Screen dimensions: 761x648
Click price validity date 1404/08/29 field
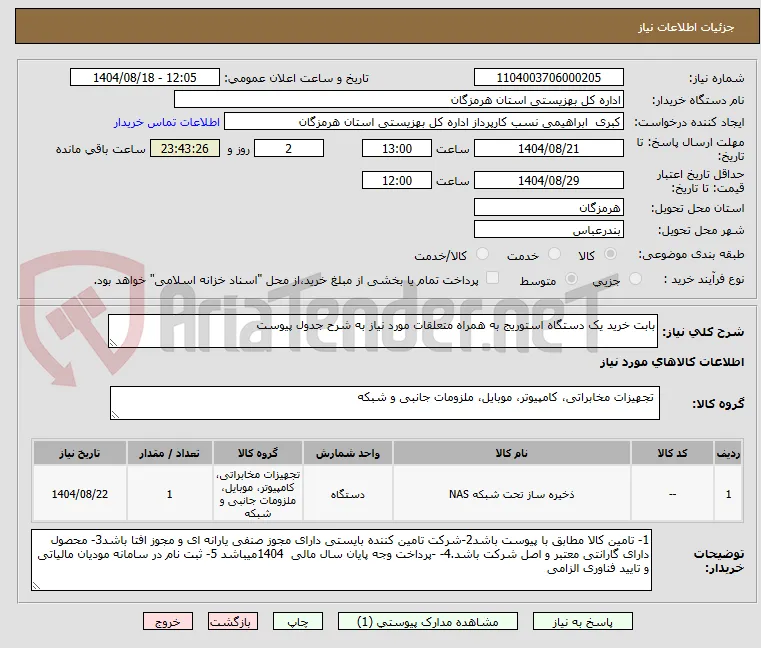click(548, 181)
